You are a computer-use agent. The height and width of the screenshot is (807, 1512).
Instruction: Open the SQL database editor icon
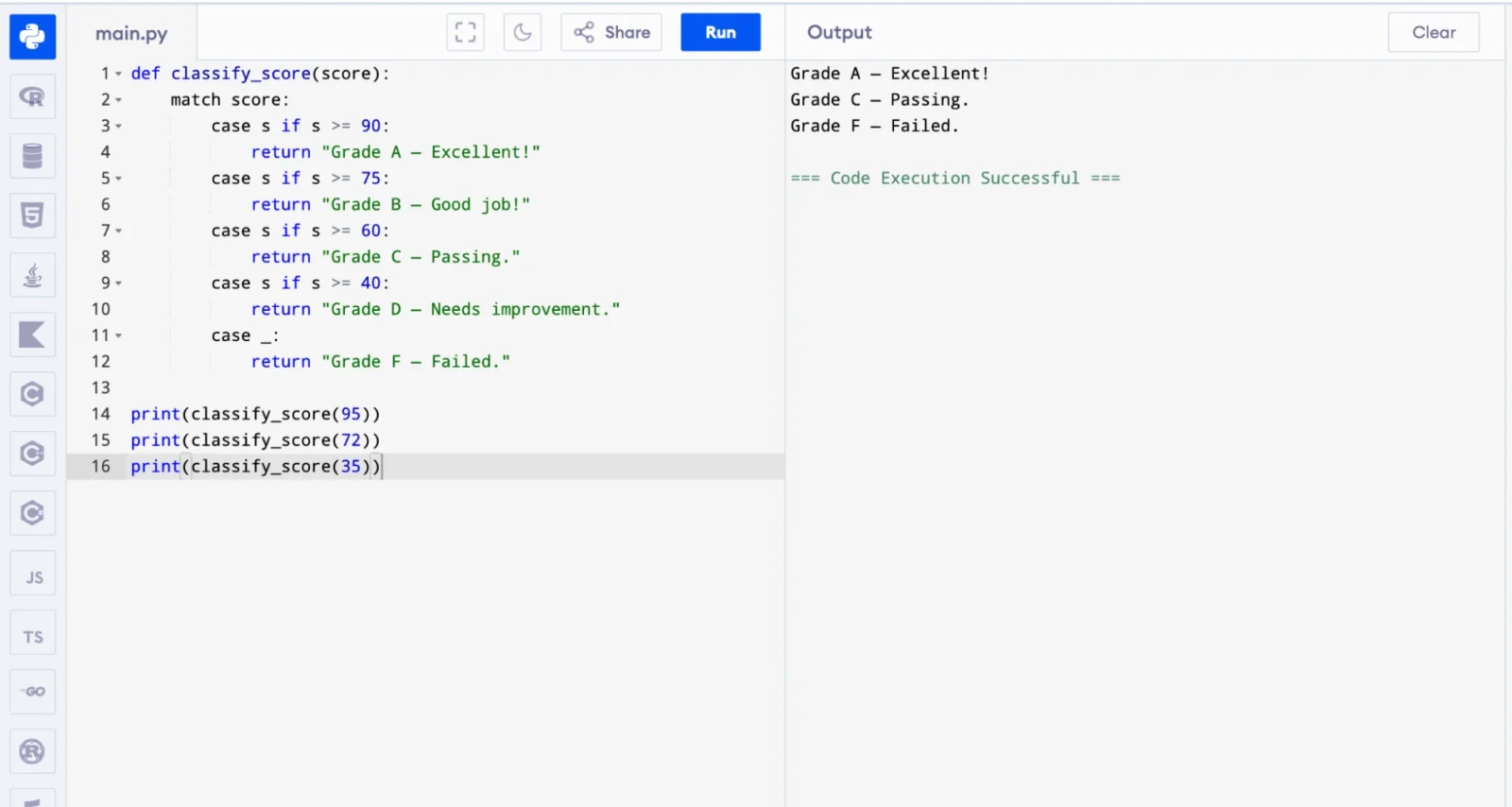tap(32, 156)
